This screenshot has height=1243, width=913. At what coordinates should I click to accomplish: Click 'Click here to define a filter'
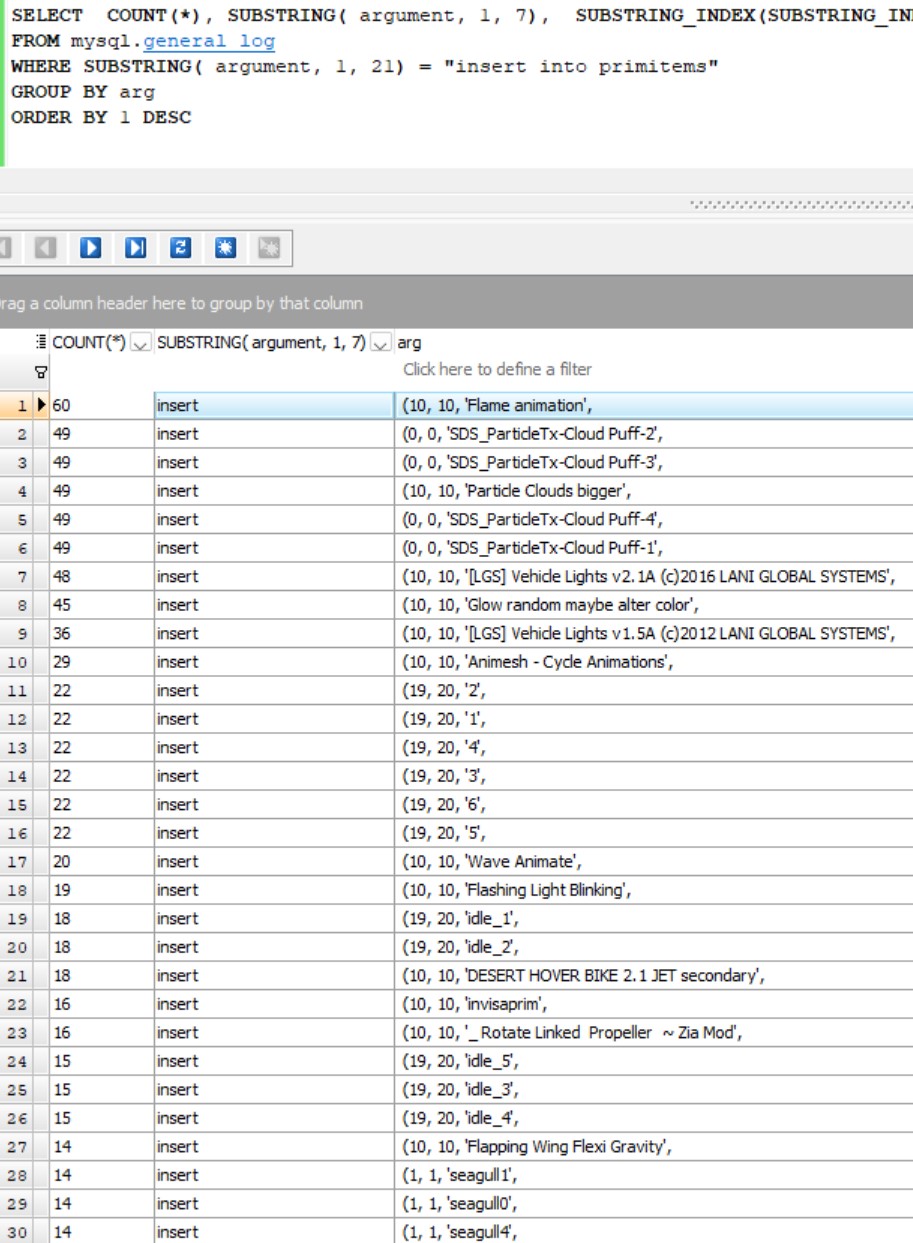tap(497, 370)
